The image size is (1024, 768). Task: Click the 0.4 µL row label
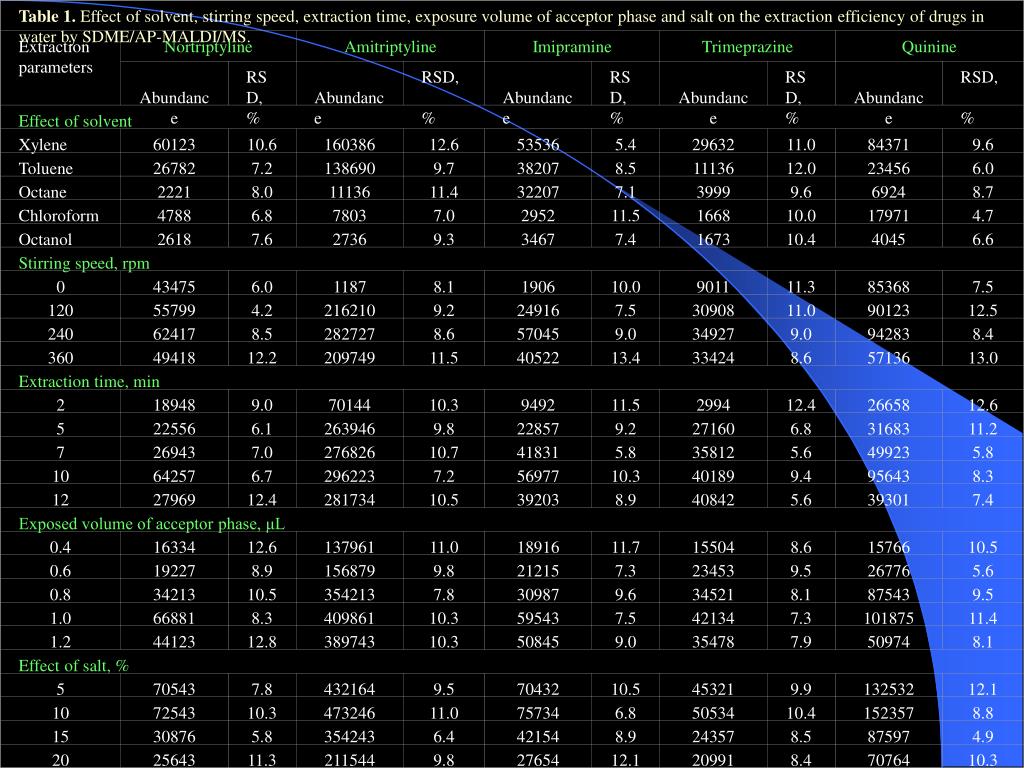coord(60,547)
